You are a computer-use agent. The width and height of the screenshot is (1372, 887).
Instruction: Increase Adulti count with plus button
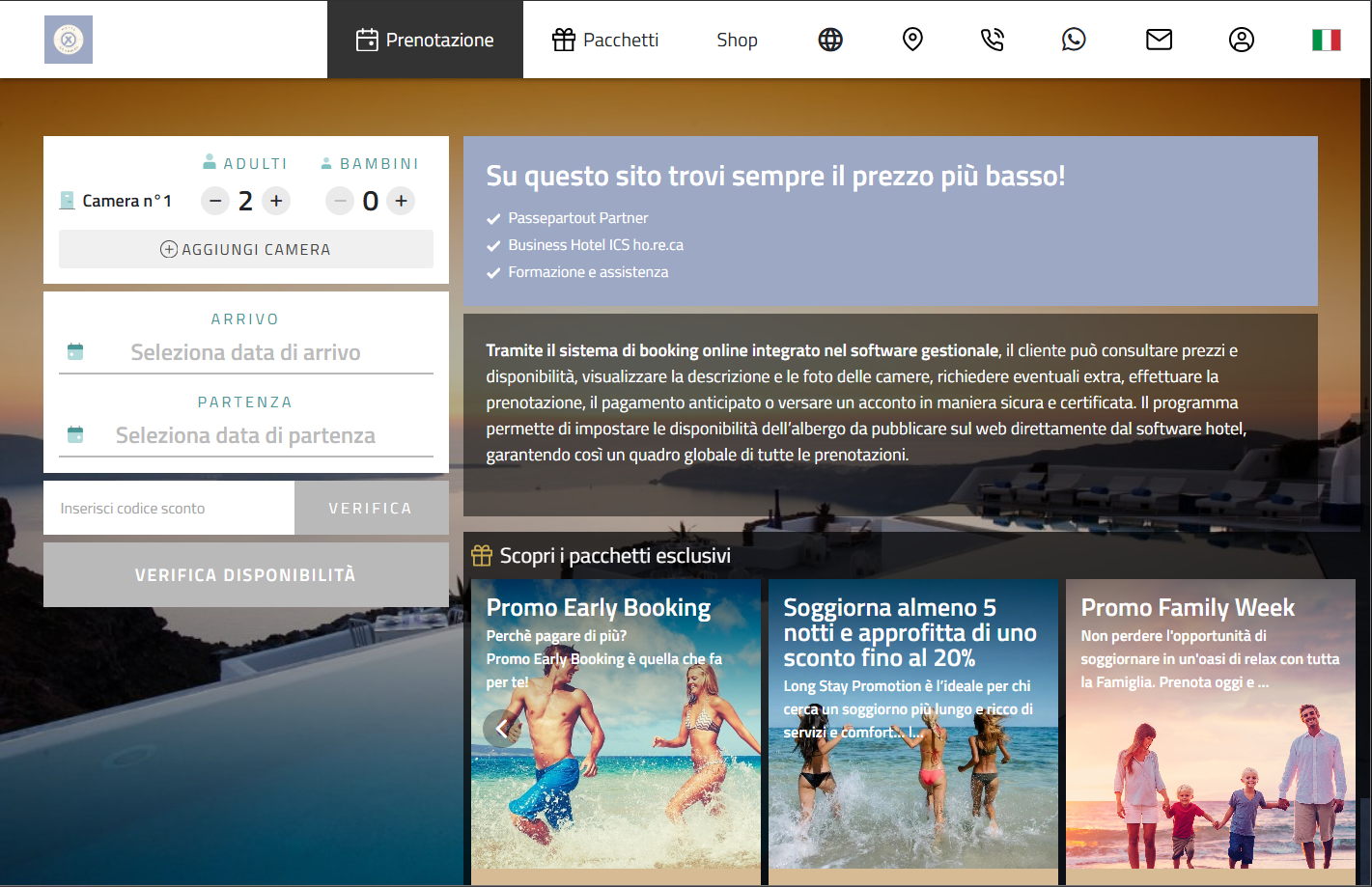click(x=276, y=201)
